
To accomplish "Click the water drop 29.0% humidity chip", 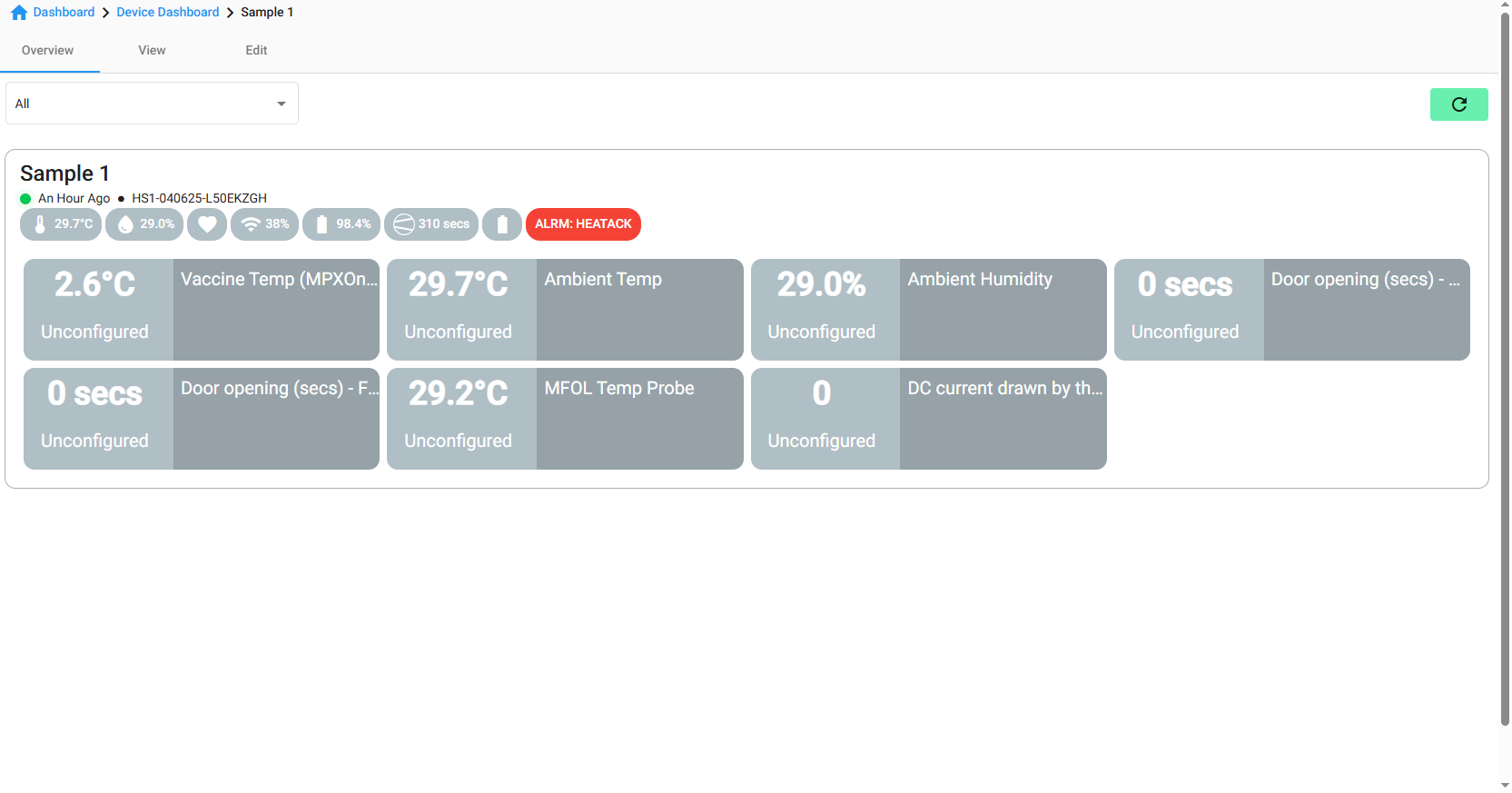I will click(x=144, y=224).
